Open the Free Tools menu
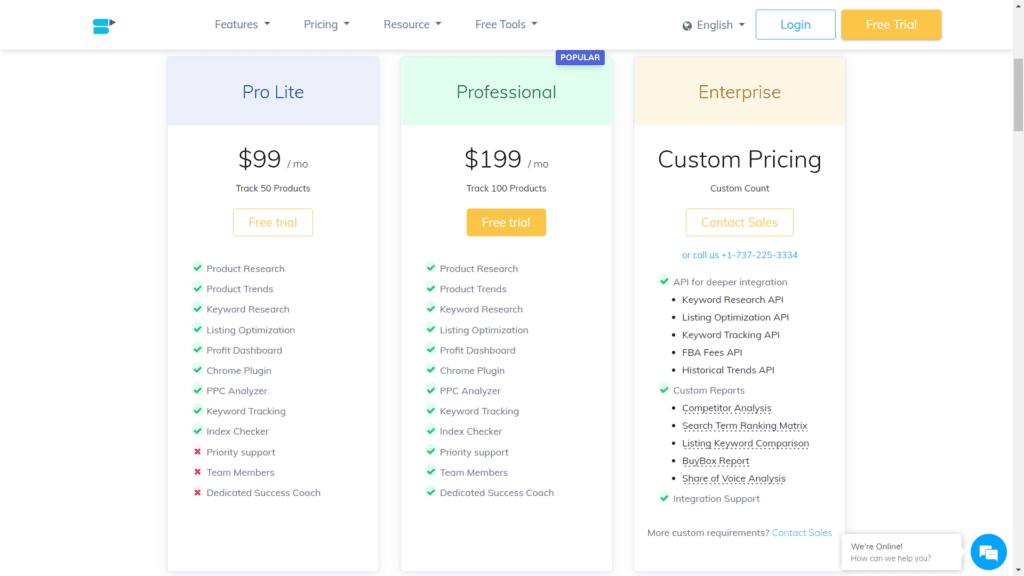Image resolution: width=1024 pixels, height=576 pixels. tap(506, 24)
